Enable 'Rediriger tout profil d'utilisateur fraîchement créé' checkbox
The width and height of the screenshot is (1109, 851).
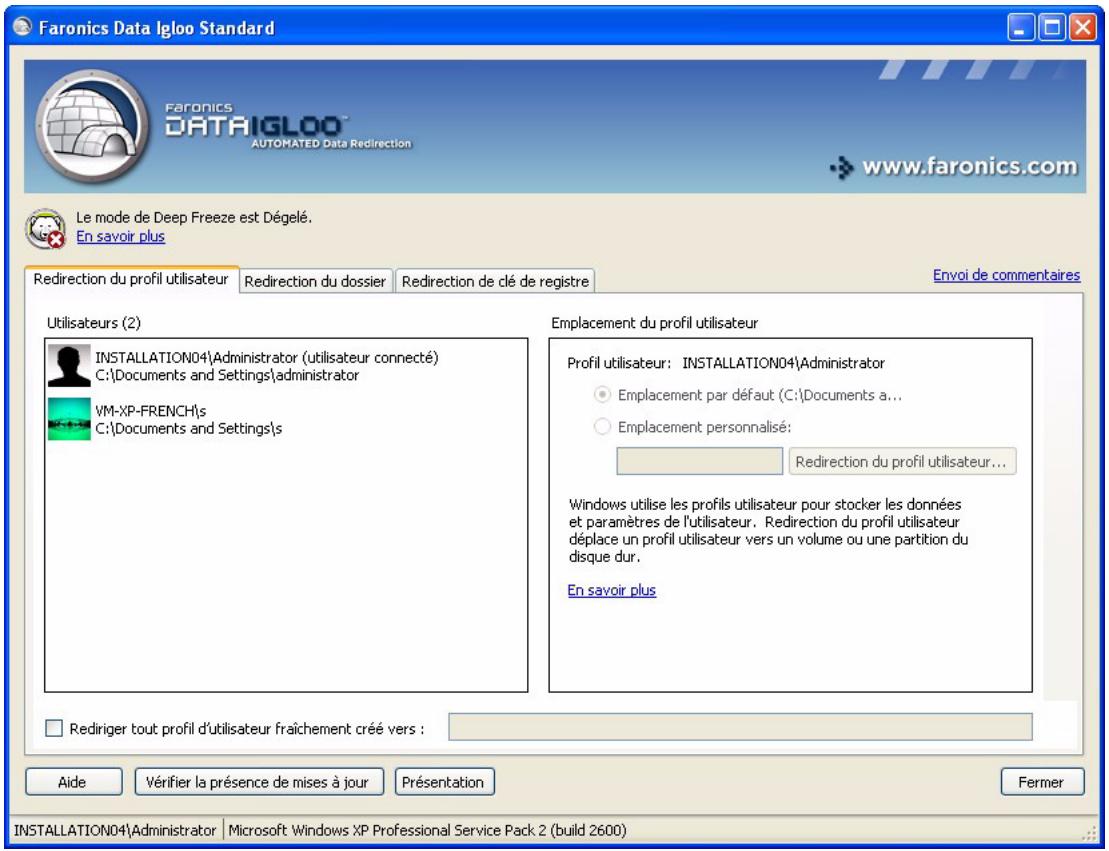pyautogui.click(x=54, y=728)
